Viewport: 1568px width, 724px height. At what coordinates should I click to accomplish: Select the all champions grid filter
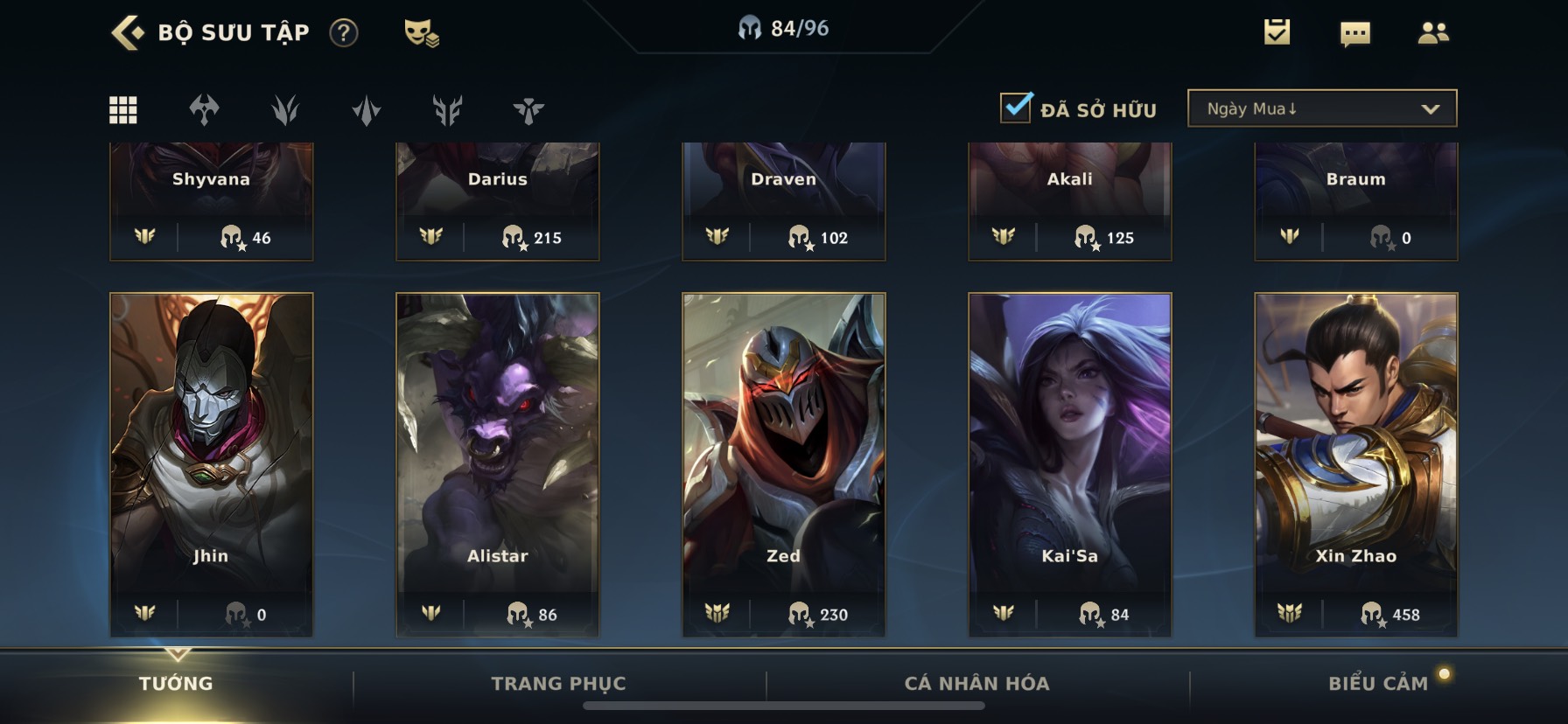(122, 110)
